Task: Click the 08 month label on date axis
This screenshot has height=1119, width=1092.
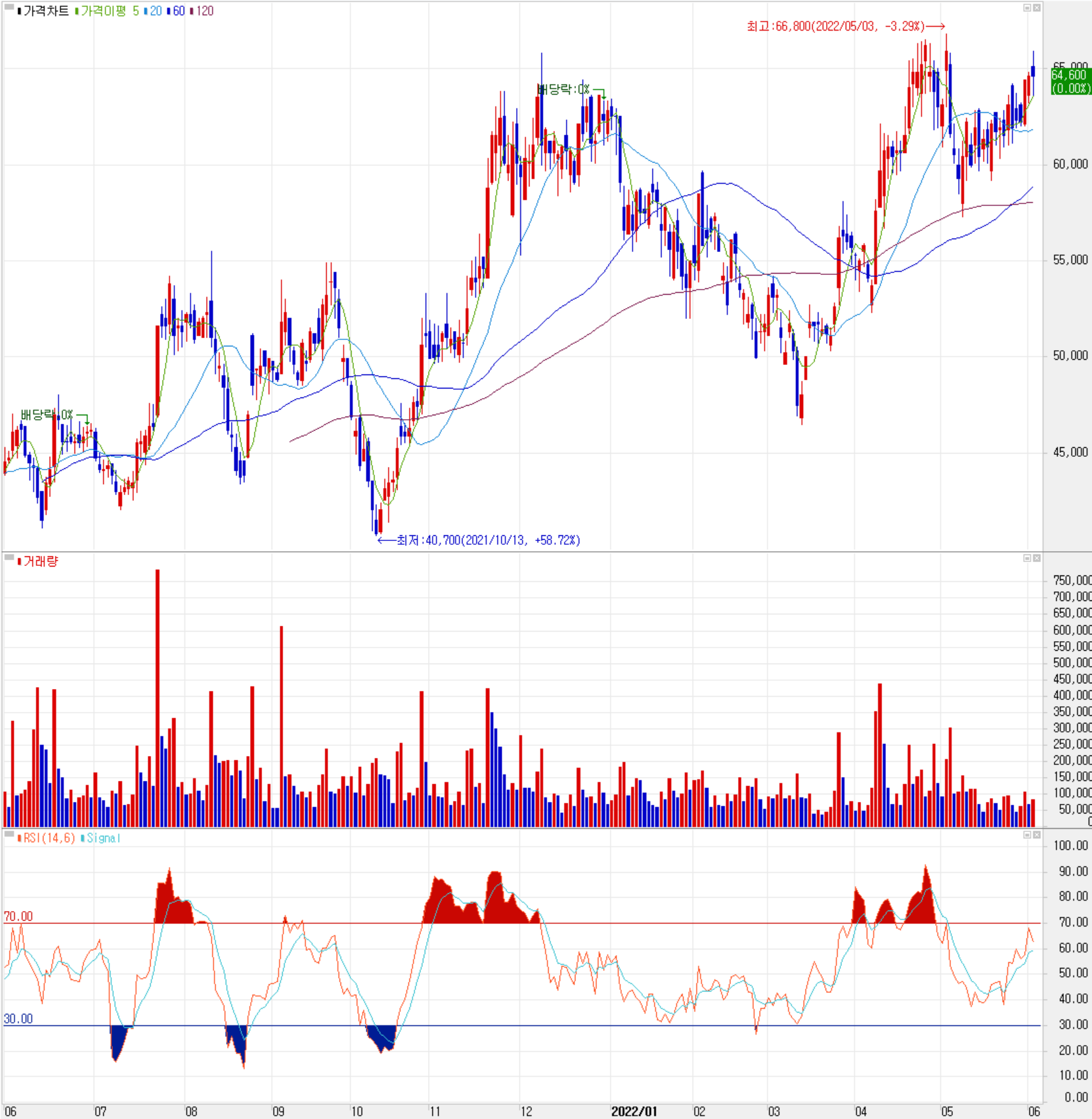Action: coord(191,1111)
